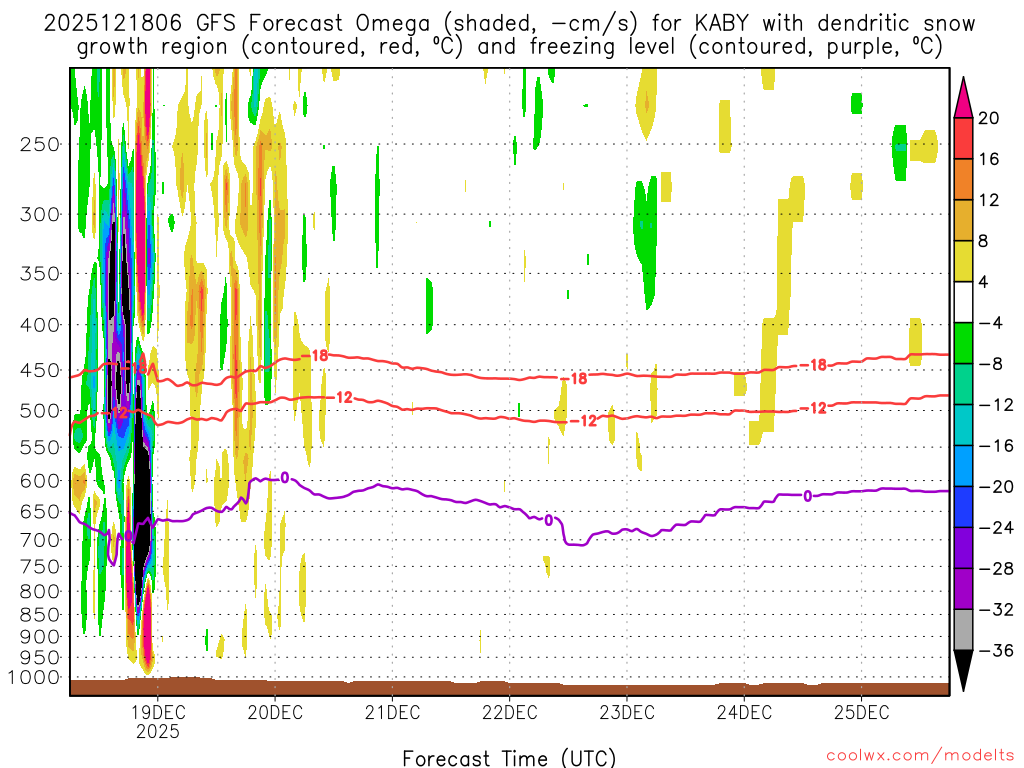1024x768 pixels.
Task: Click the 250 pressure level label
Action: tap(39, 144)
